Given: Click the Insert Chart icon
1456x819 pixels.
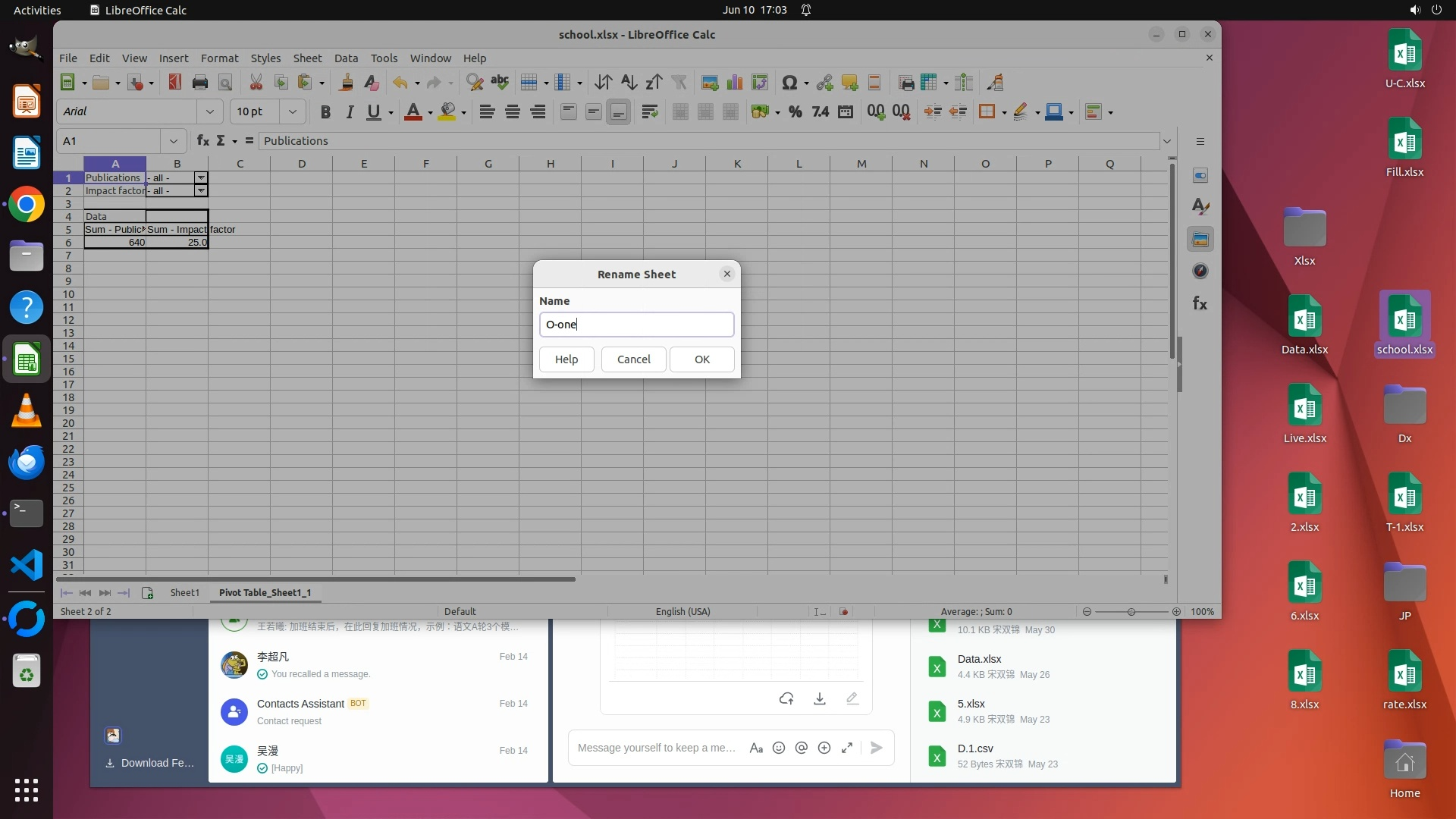Looking at the screenshot, I should (734, 83).
